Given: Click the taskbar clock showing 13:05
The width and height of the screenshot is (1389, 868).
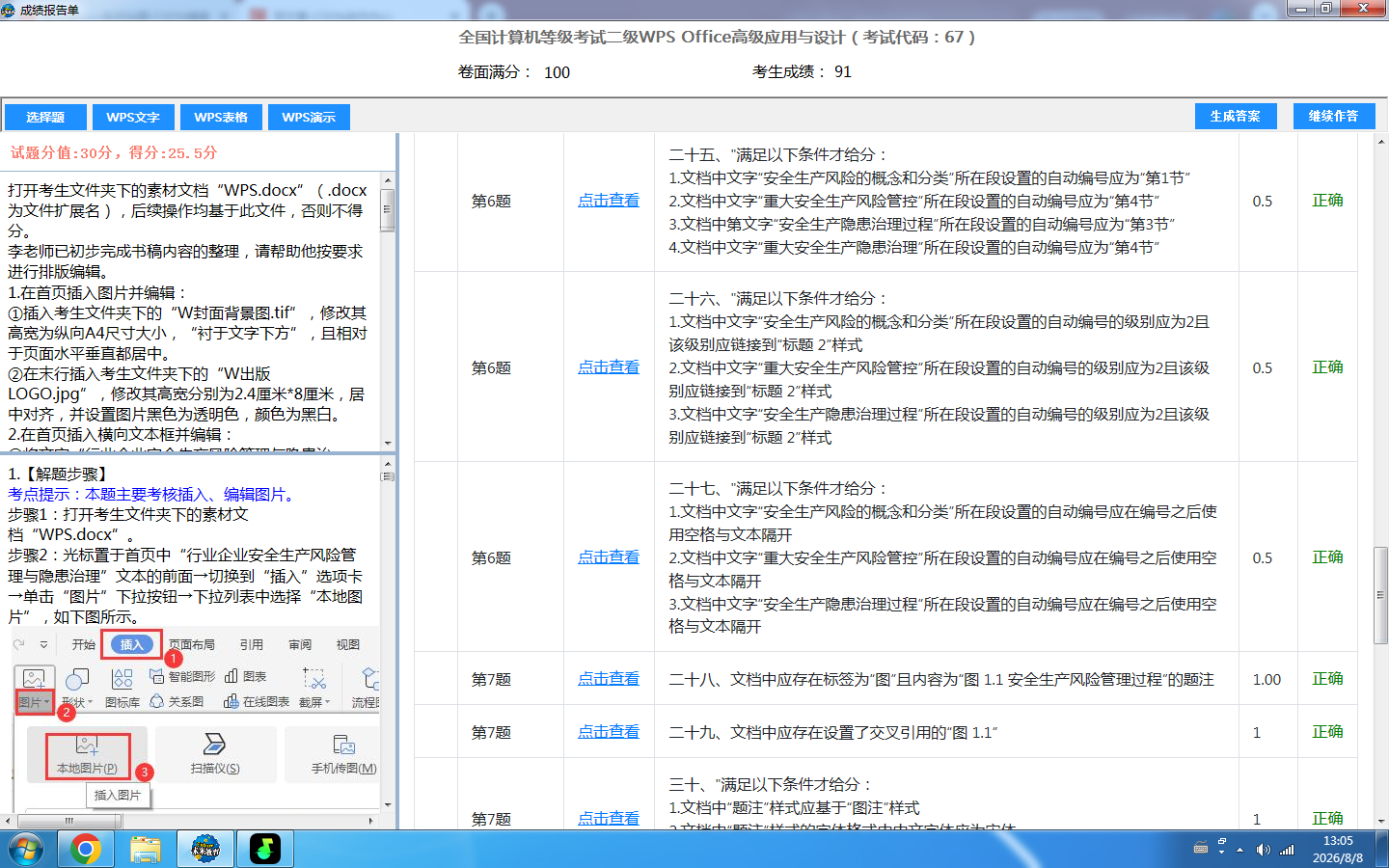Looking at the screenshot, I should point(1338,841).
